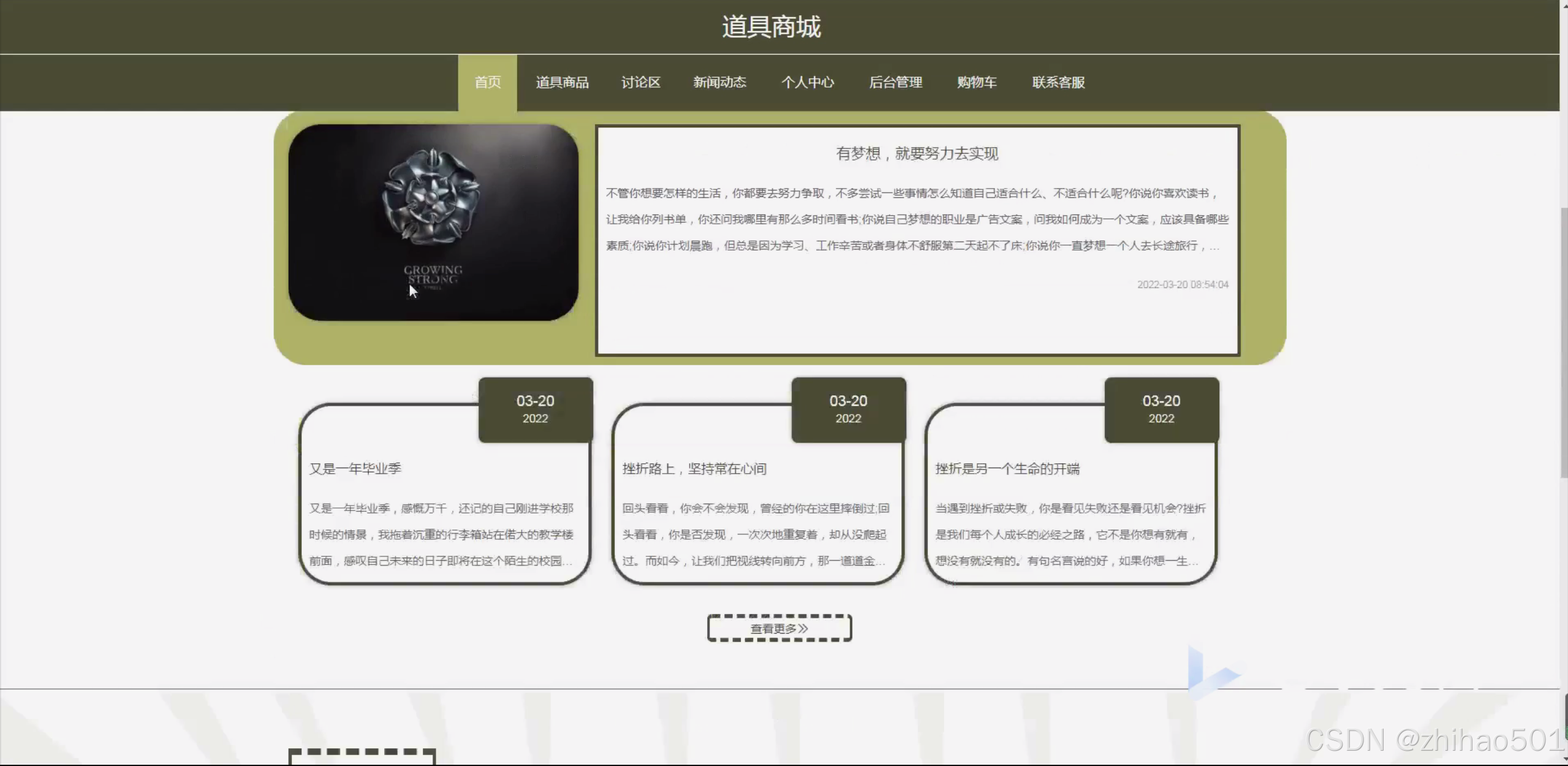Click the 查看更多 dashed button
Screen dimensions: 1568x766
(779, 628)
